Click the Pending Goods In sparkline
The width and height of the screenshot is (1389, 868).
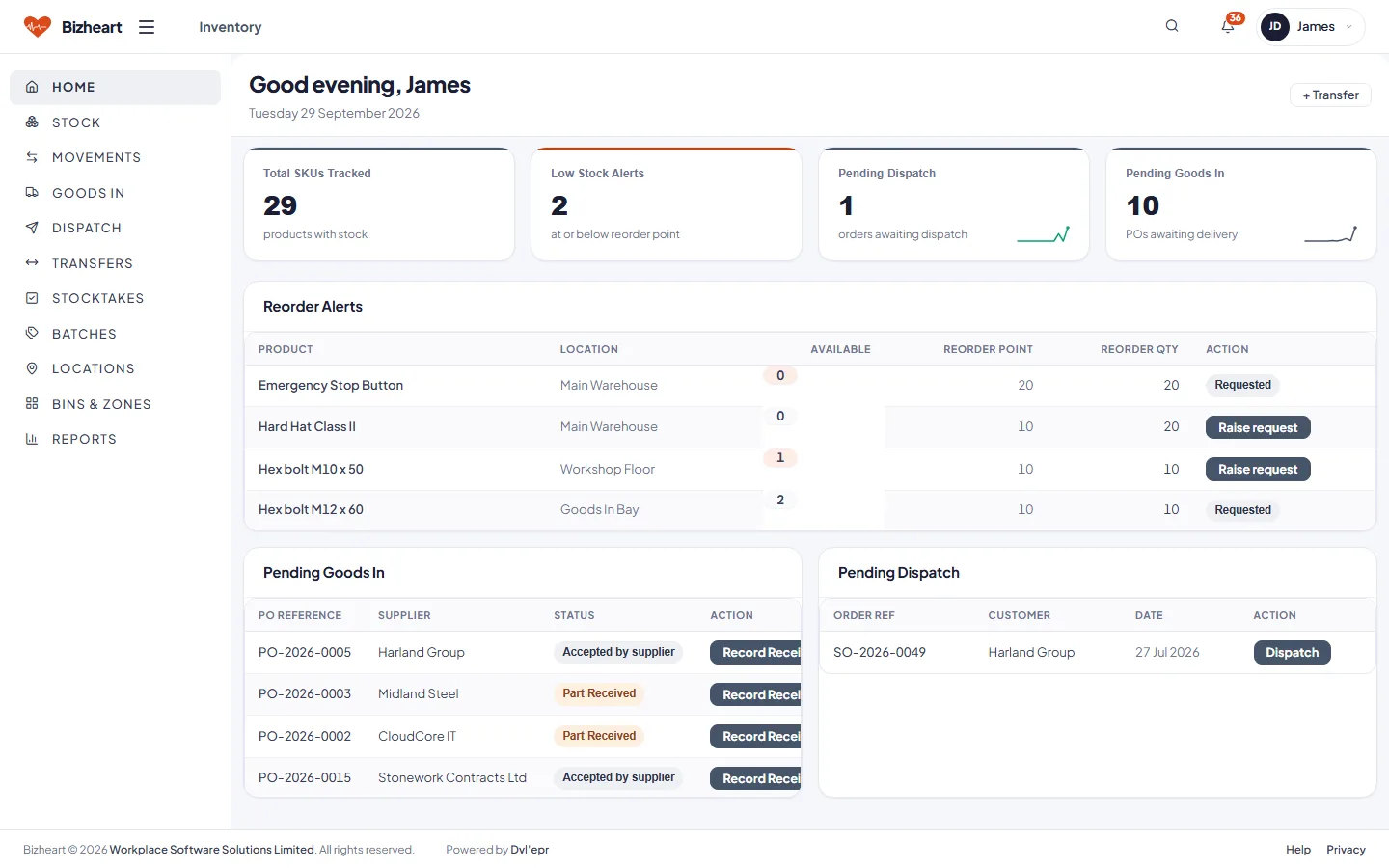point(1331,234)
